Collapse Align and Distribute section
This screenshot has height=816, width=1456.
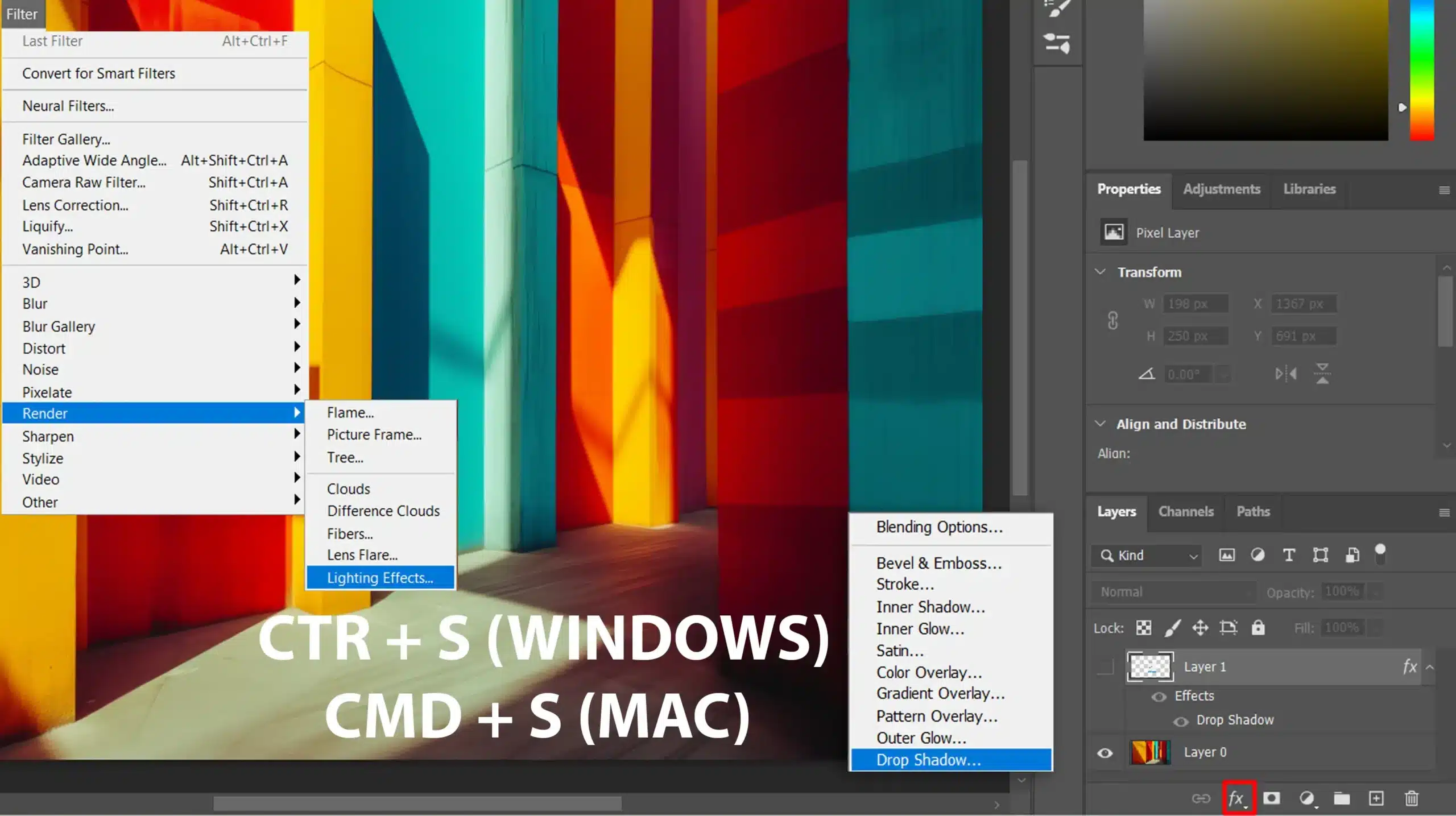point(1101,424)
